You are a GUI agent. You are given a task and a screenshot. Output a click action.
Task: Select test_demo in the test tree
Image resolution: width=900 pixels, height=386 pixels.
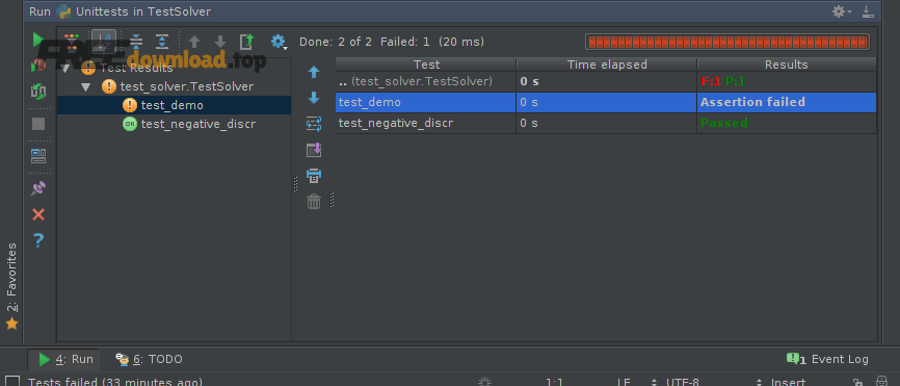[172, 105]
